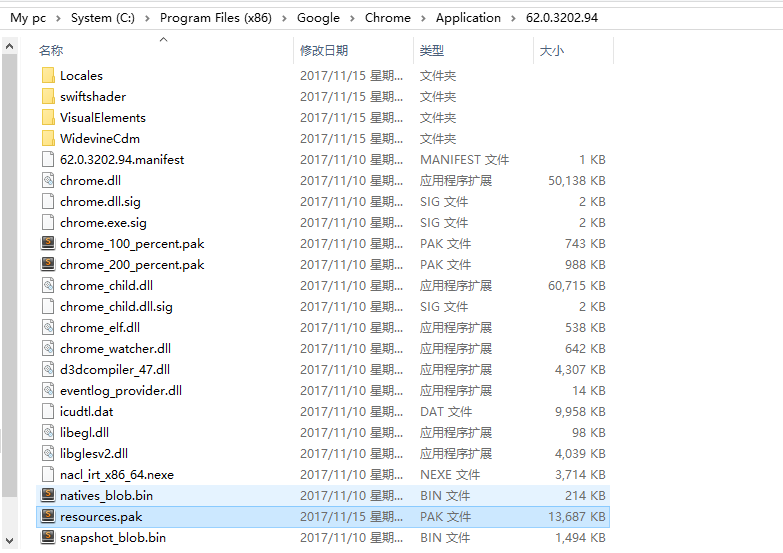
Task: Expand the chevron after My pc
Action: coord(58,18)
